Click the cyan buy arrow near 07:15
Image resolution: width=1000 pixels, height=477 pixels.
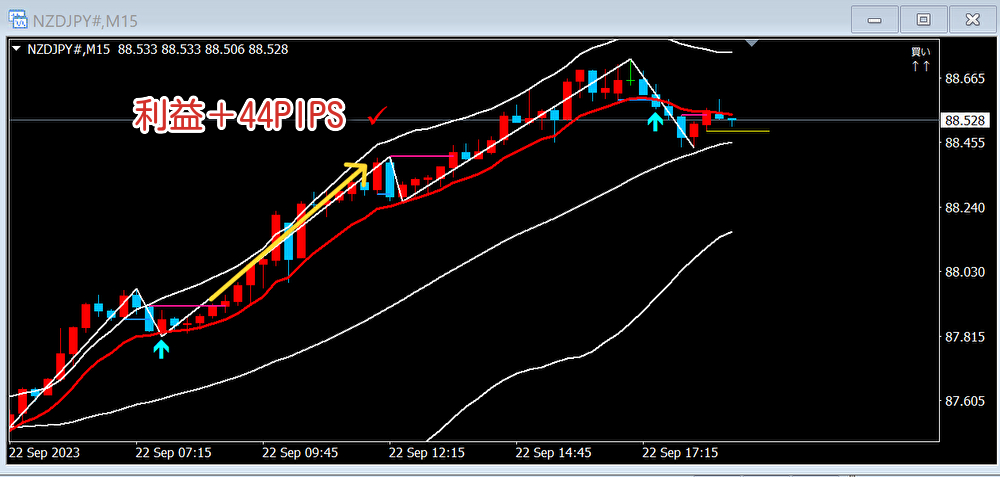[161, 349]
